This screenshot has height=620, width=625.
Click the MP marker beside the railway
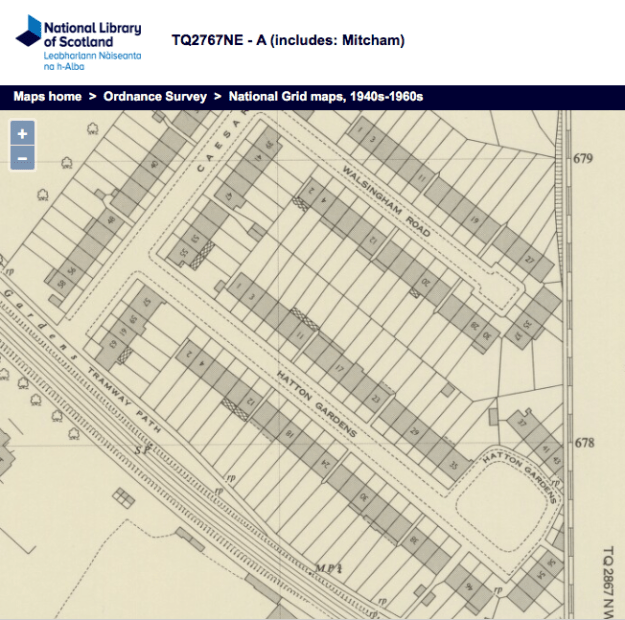329,567
